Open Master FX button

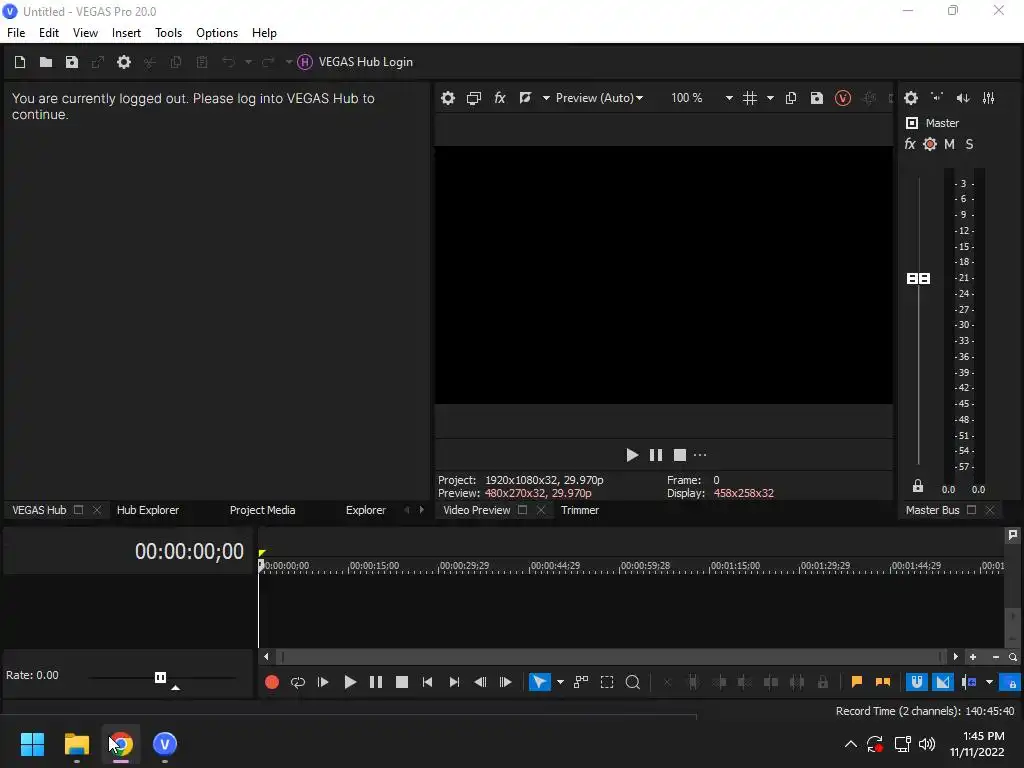tap(910, 144)
